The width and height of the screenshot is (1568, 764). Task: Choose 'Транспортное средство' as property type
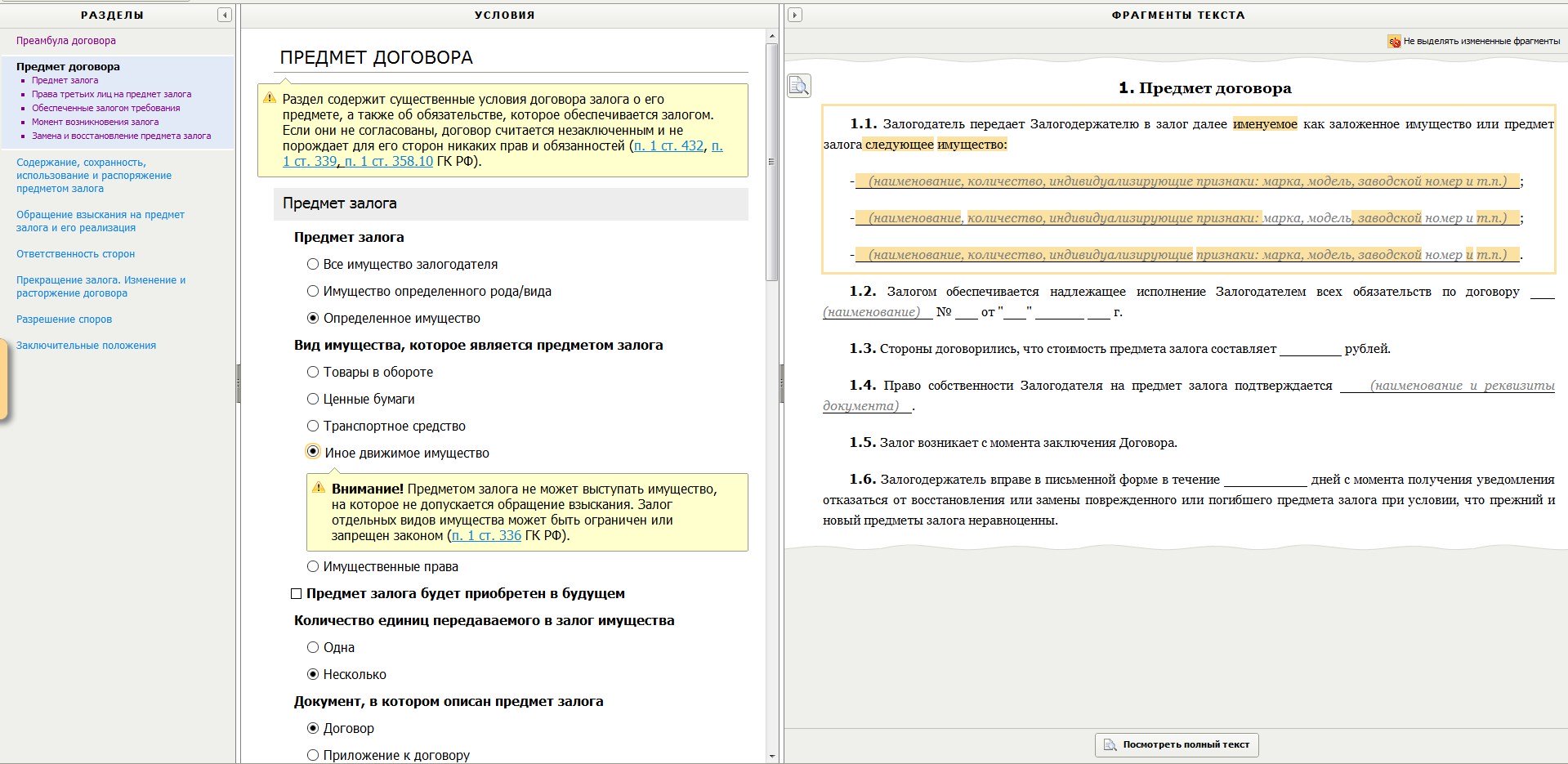pos(313,426)
